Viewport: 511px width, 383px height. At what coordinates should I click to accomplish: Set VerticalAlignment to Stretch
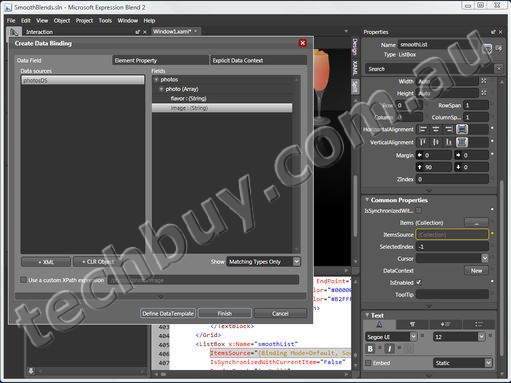click(x=462, y=142)
